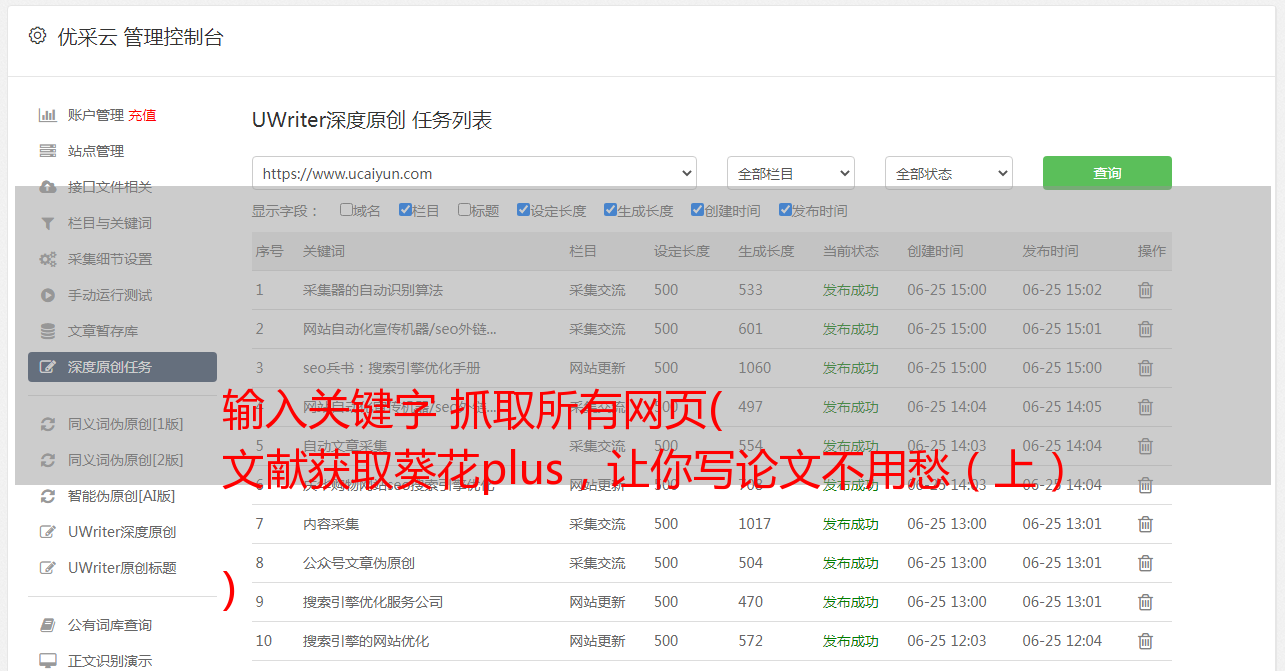Click the 发布时间 column header
1285x671 pixels.
pos(1050,251)
